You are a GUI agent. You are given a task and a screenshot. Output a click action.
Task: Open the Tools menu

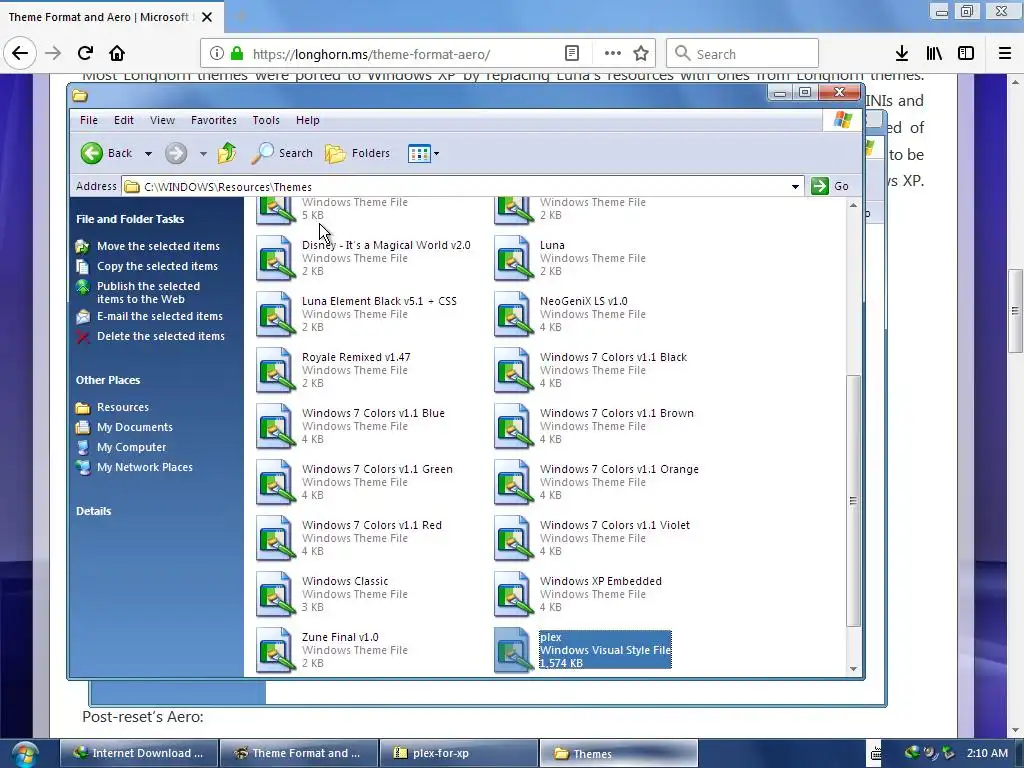pyautogui.click(x=266, y=120)
